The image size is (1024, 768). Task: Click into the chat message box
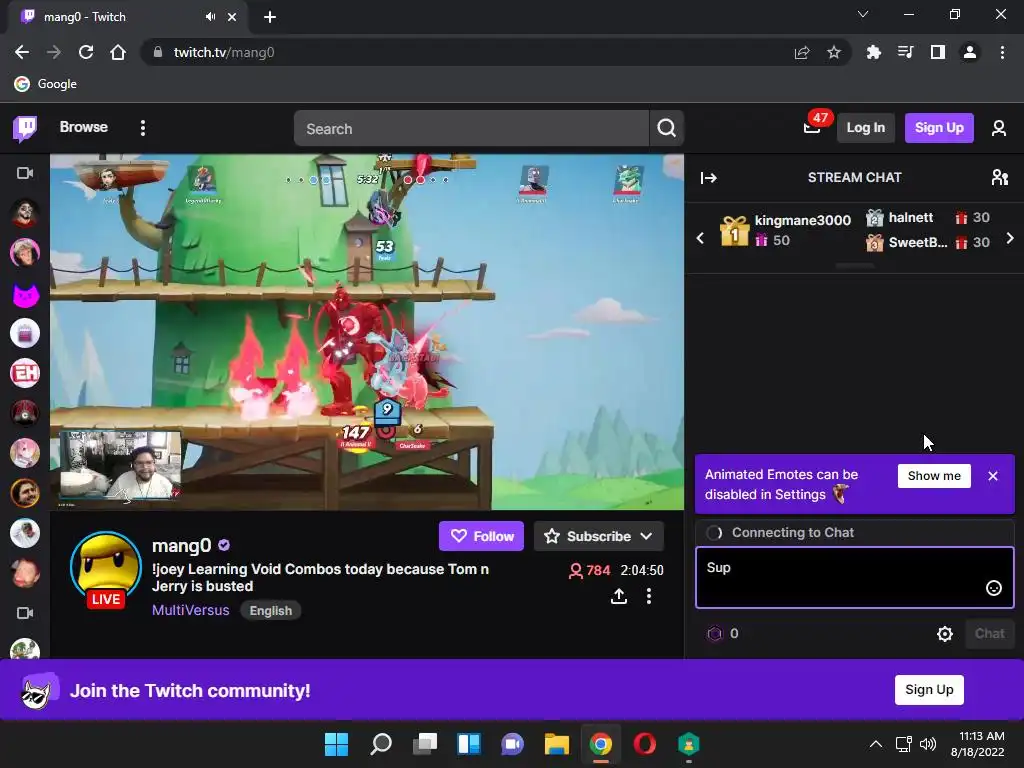coord(854,577)
